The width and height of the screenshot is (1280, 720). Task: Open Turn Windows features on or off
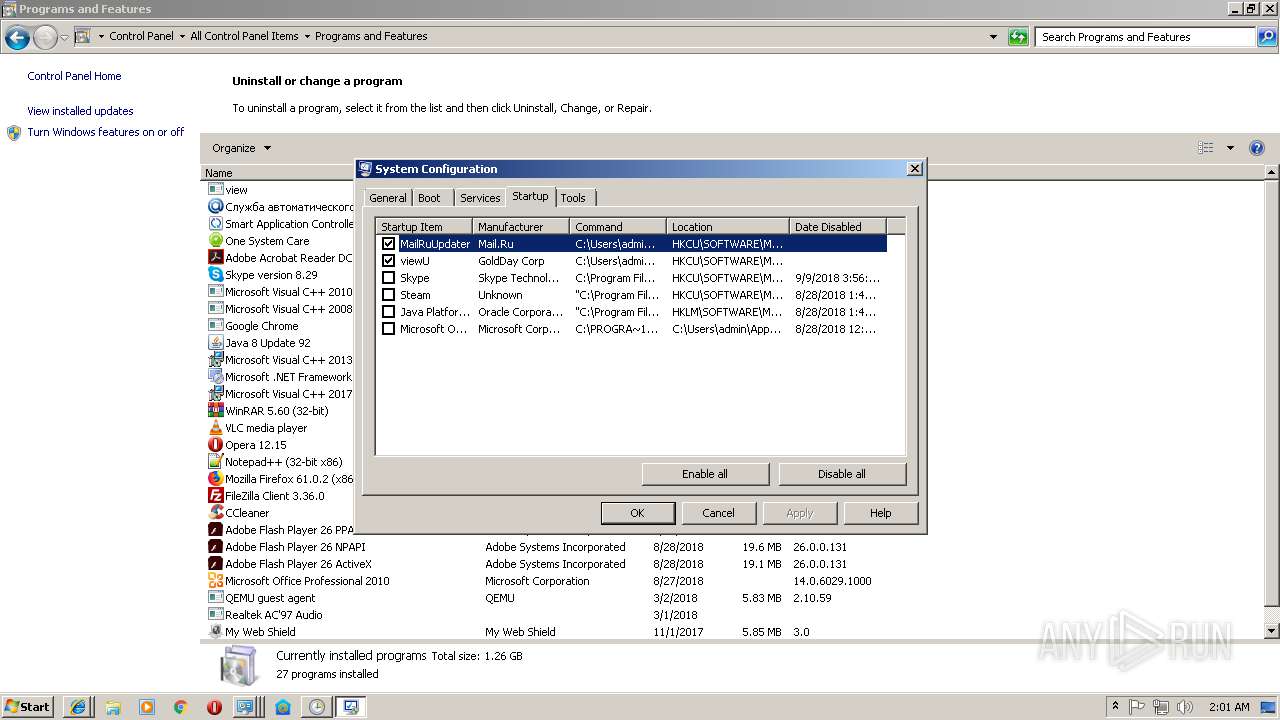106,132
